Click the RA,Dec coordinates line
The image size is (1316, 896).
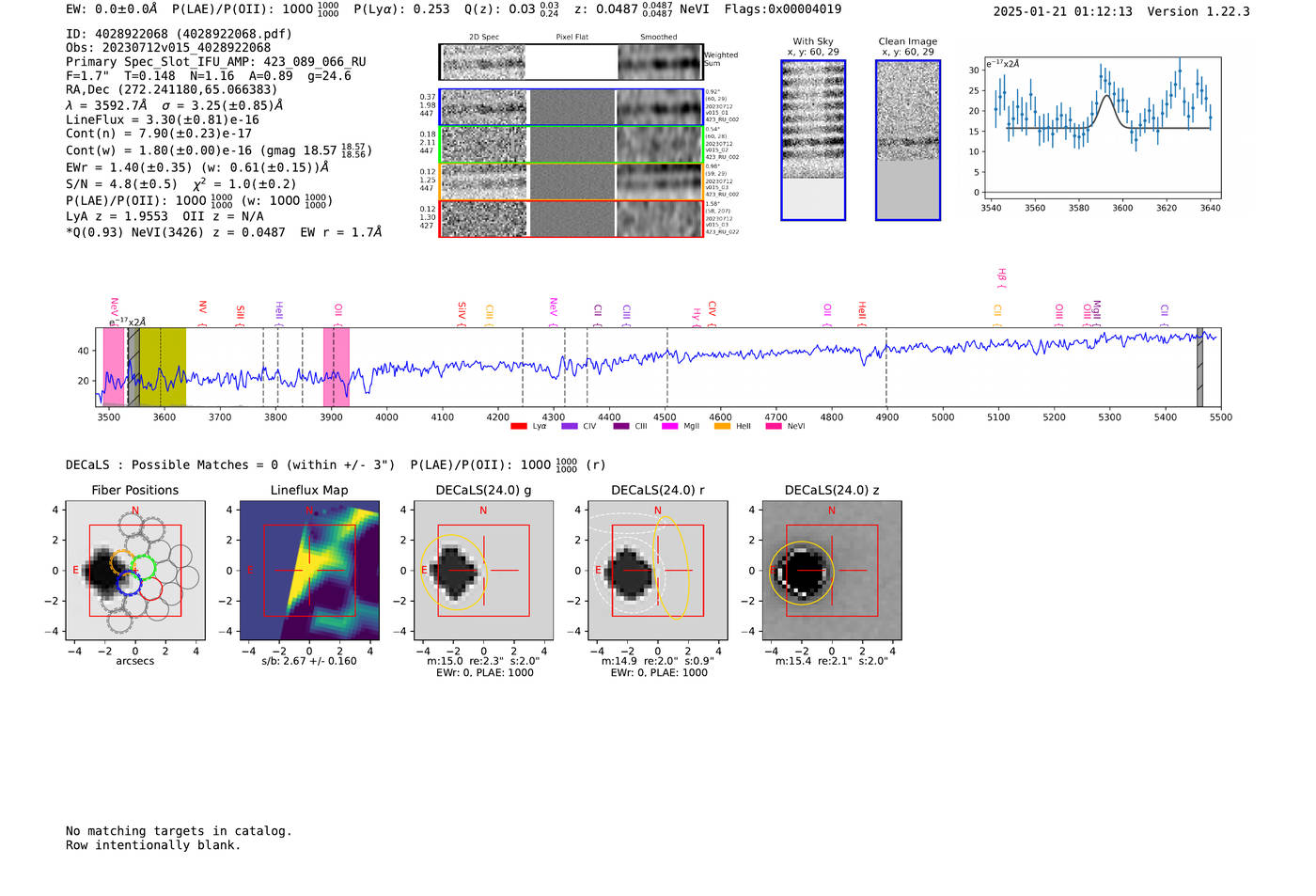click(x=172, y=90)
